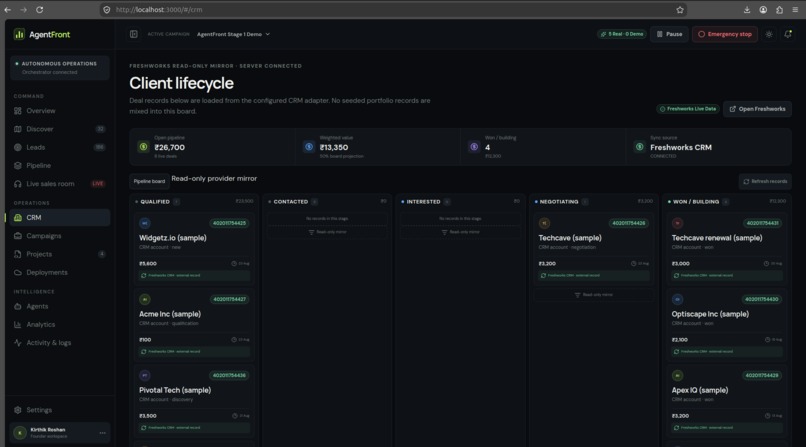Open the browser downloads icon
806x447 pixels.
tap(747, 10)
